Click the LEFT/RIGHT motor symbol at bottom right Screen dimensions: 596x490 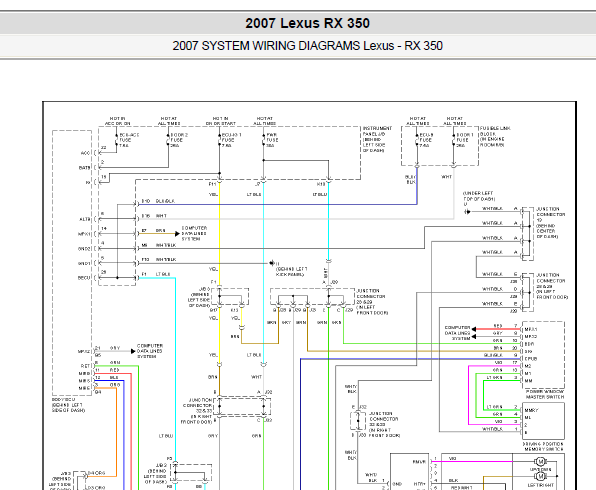[x=540, y=476]
